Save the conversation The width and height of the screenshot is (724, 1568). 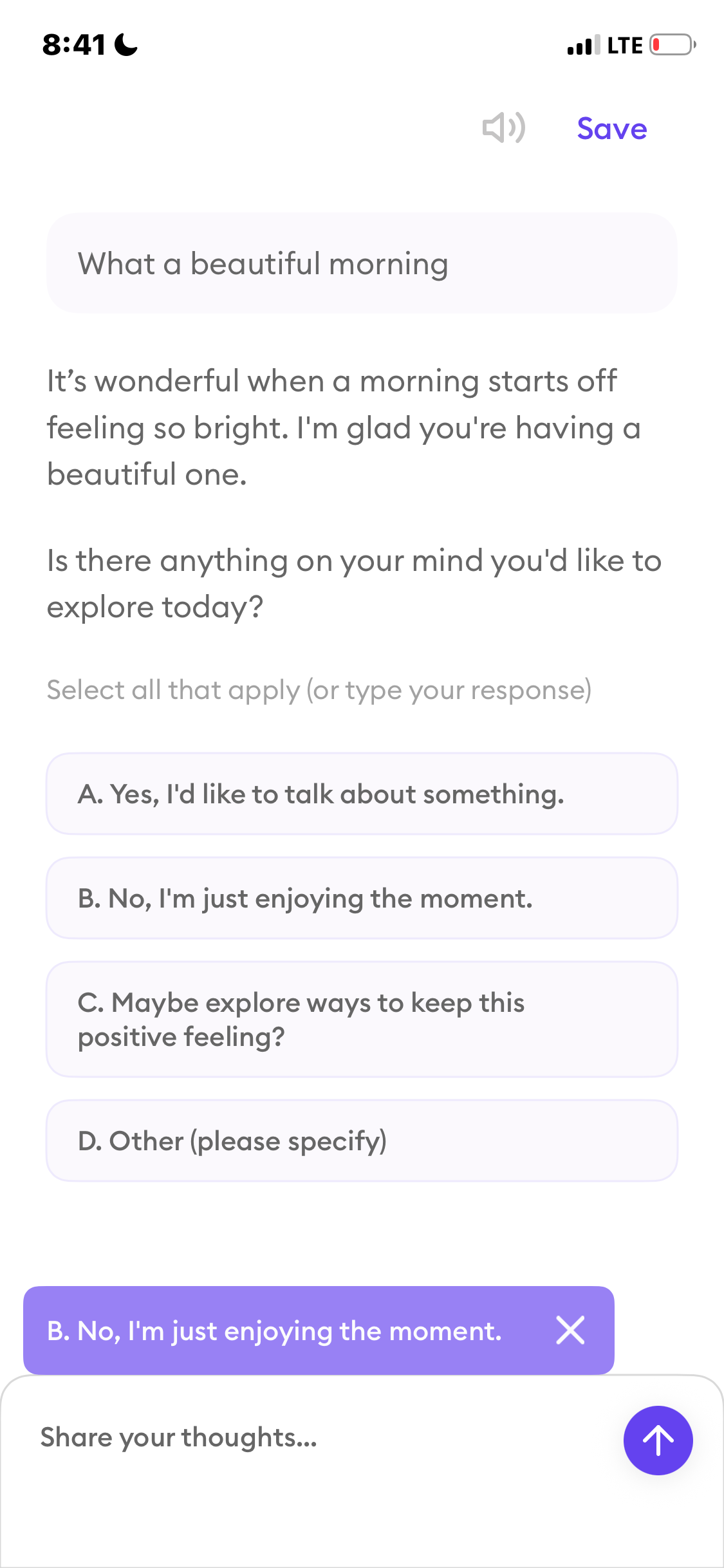click(611, 128)
